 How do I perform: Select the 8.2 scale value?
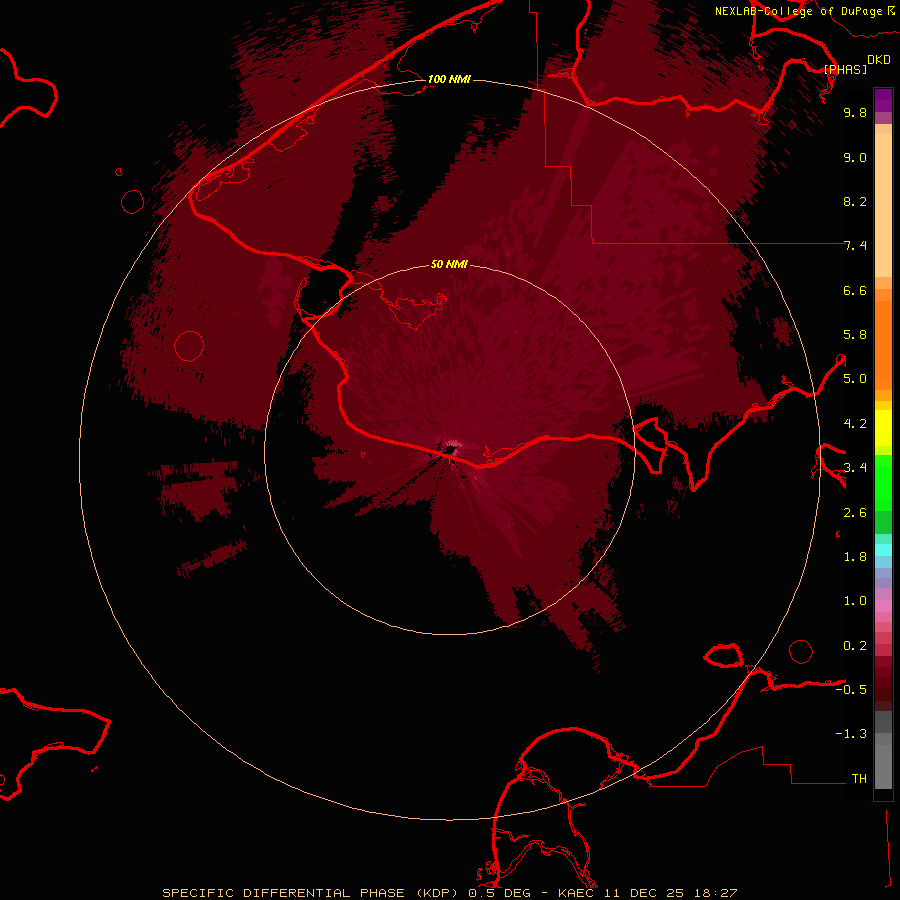pos(855,201)
